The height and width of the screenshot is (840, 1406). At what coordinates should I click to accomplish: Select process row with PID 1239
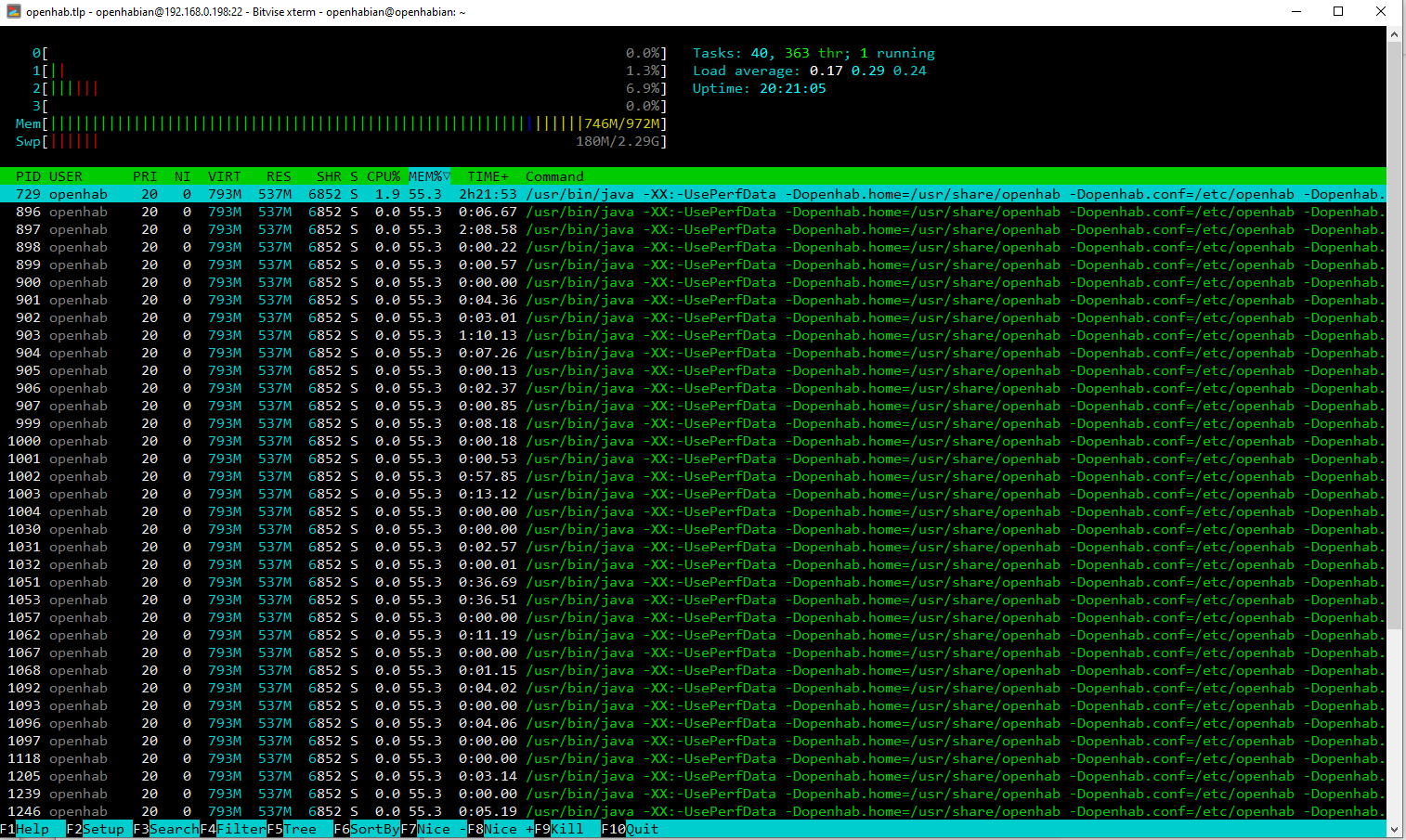(x=693, y=794)
